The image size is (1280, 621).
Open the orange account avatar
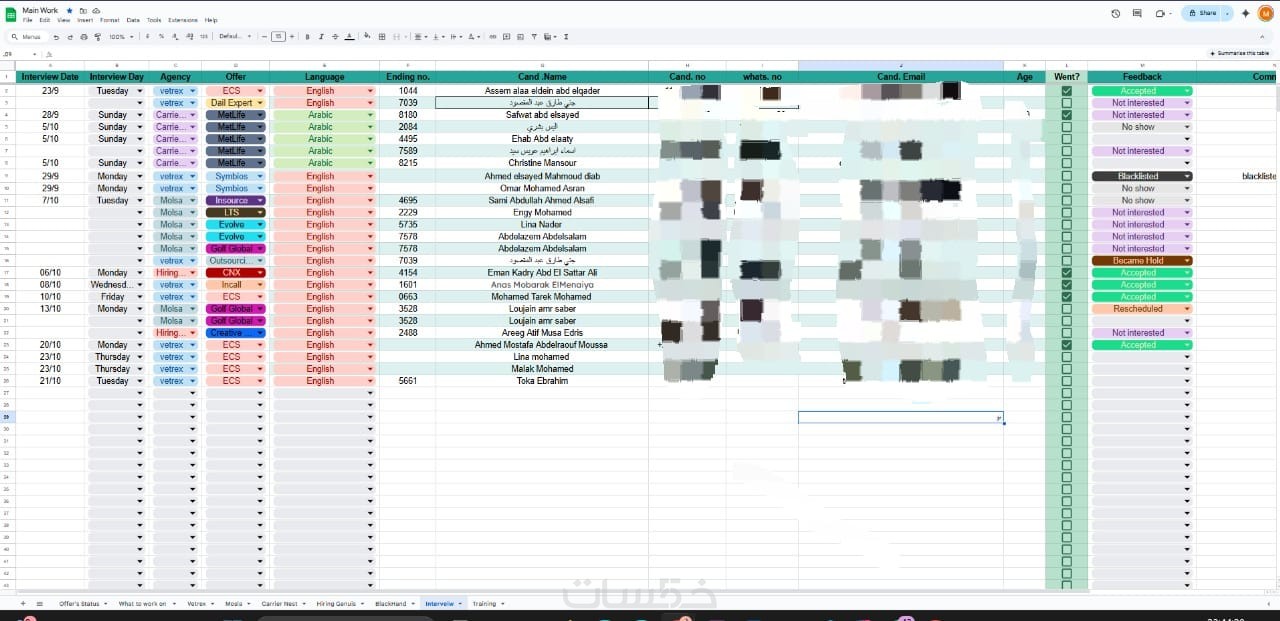tap(1266, 13)
